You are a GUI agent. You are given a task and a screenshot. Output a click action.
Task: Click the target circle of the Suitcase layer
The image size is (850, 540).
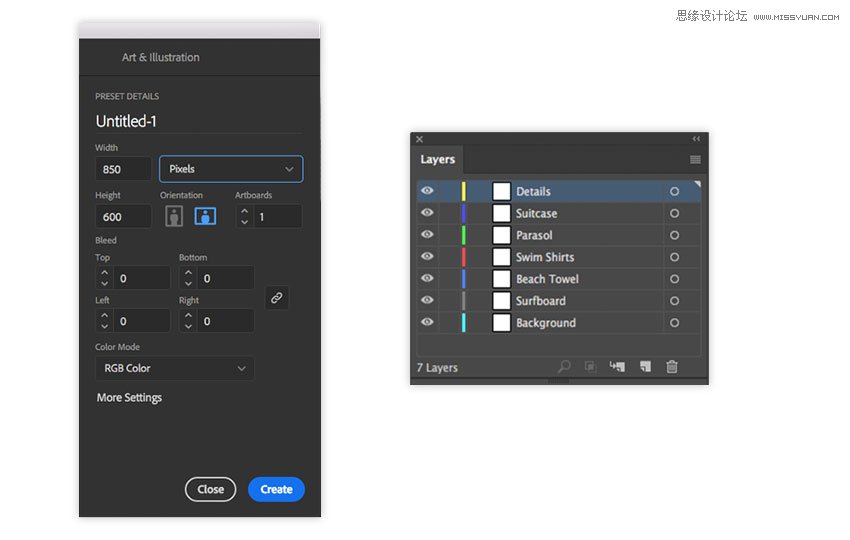pos(674,213)
